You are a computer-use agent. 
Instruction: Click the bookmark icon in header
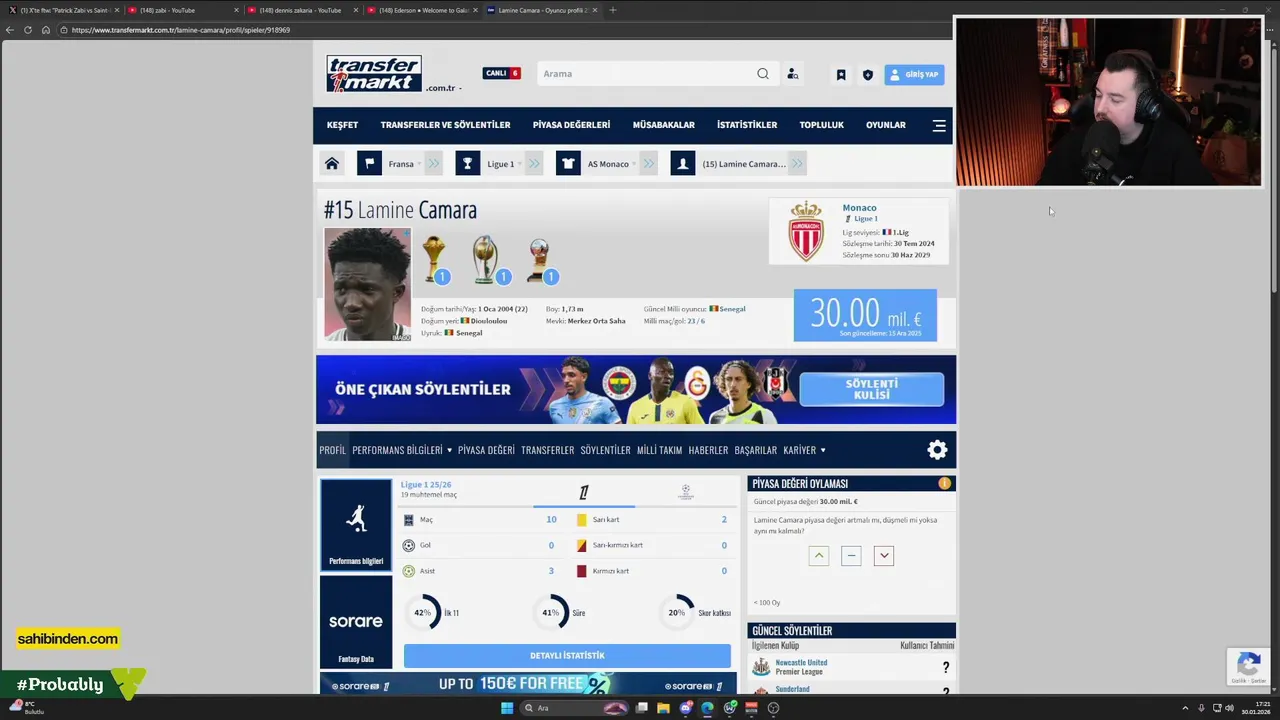point(841,75)
